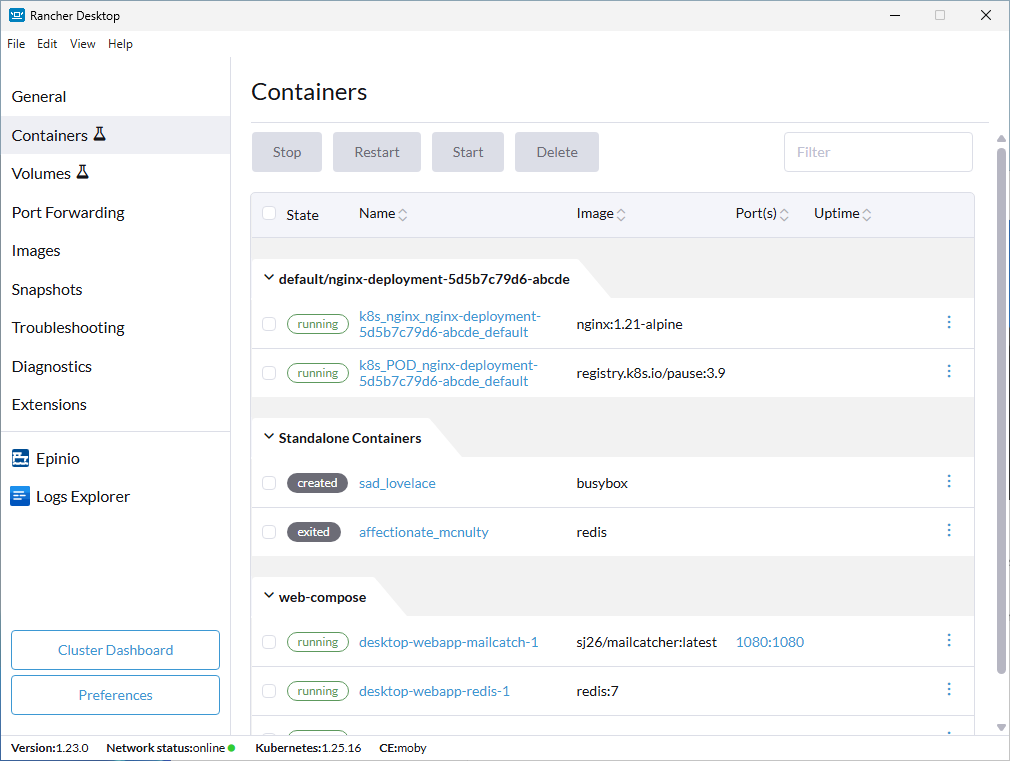Click the Start button
The image size is (1010, 761).
[468, 152]
